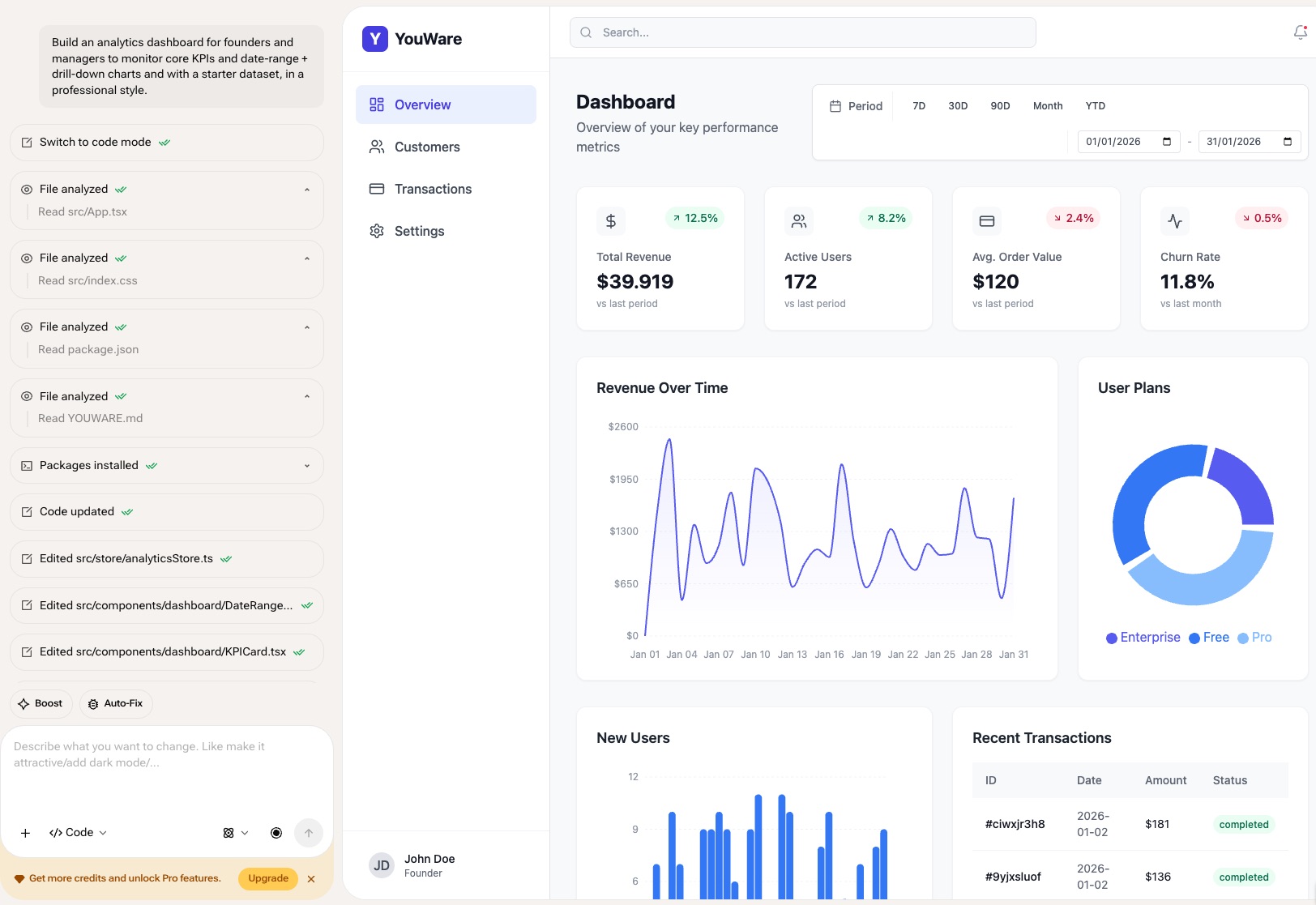Screen dimensions: 1316x905
Task: Open the Code mode dropdown
Action: point(79,833)
